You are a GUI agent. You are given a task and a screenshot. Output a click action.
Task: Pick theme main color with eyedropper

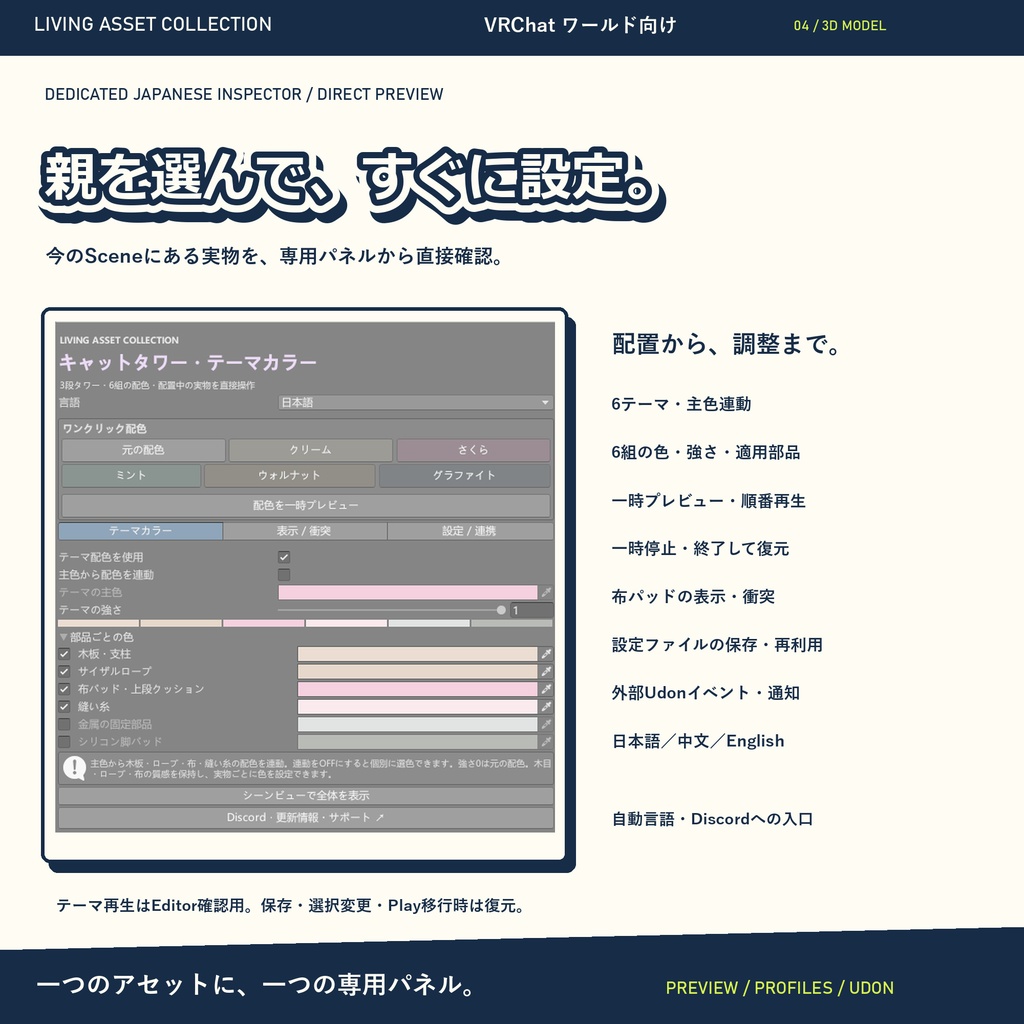tap(546, 592)
